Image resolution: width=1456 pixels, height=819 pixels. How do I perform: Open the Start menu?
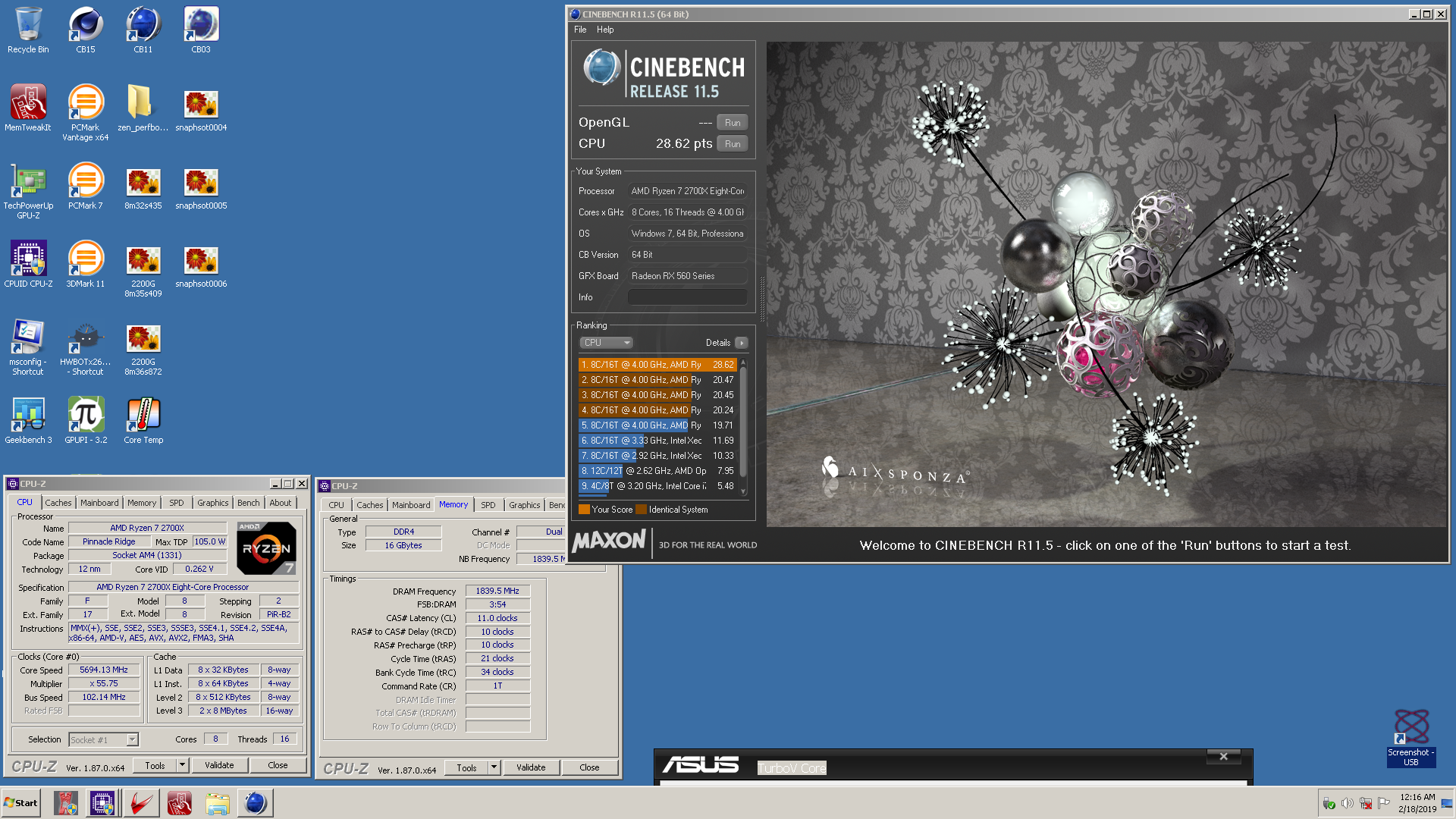pos(20,802)
